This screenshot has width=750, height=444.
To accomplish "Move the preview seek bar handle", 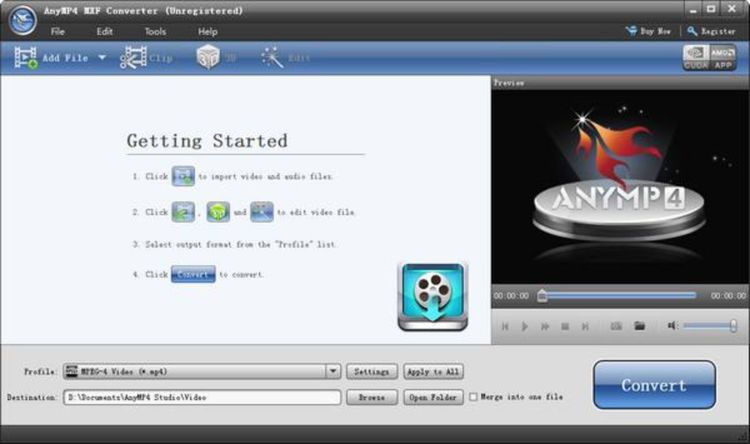I will [542, 296].
